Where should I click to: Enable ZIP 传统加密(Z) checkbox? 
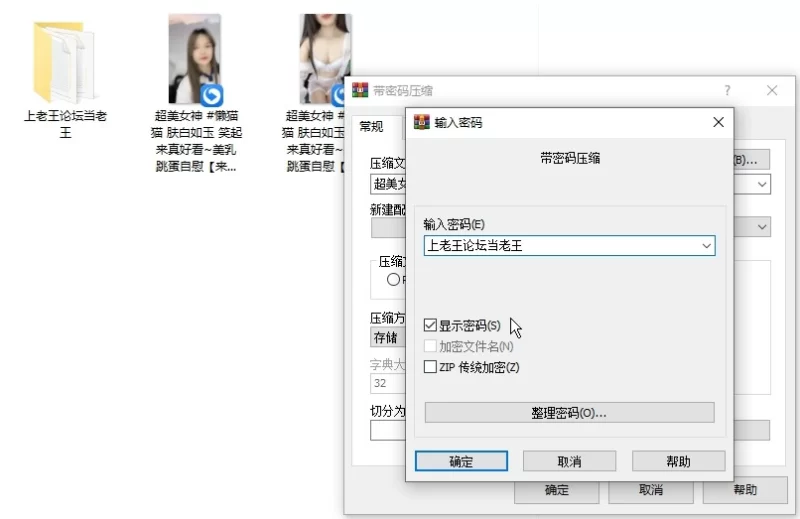coord(430,367)
